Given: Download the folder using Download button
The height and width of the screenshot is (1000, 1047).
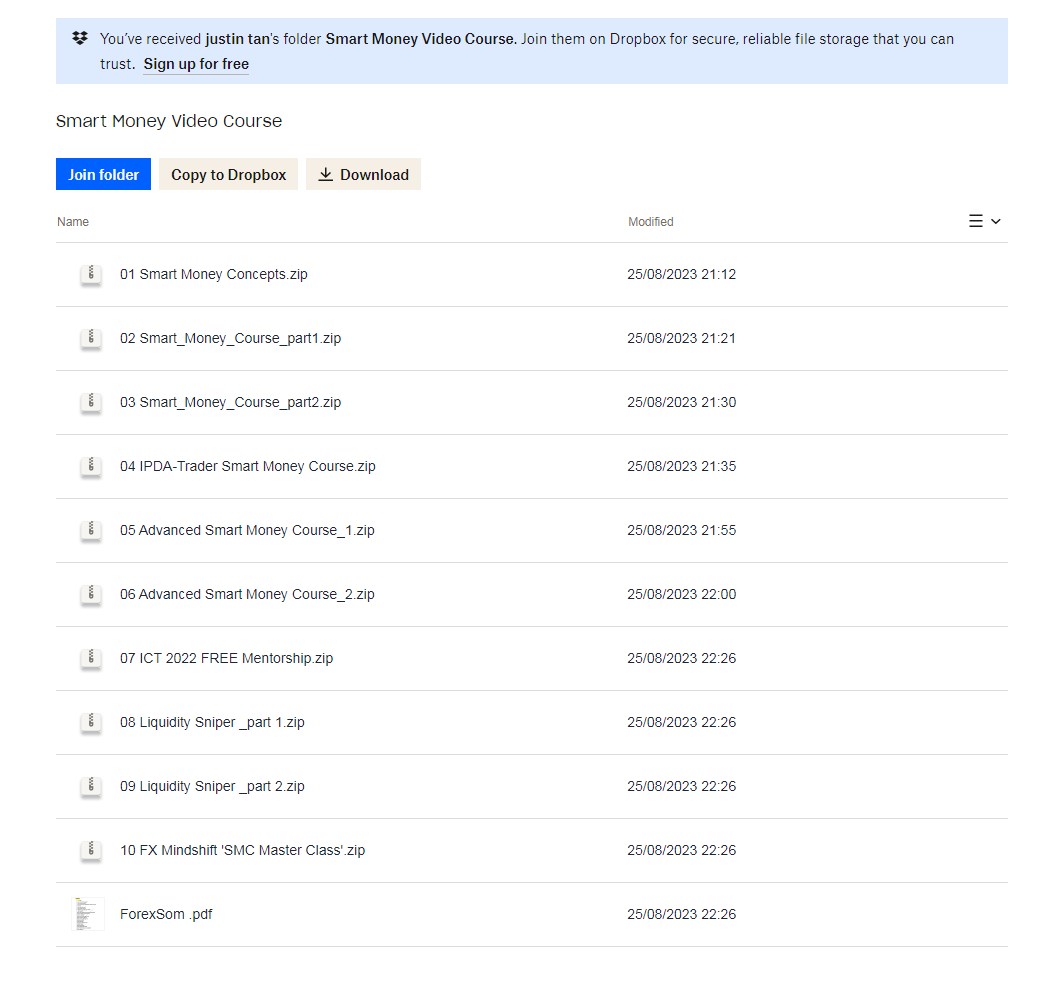Looking at the screenshot, I should [x=363, y=175].
